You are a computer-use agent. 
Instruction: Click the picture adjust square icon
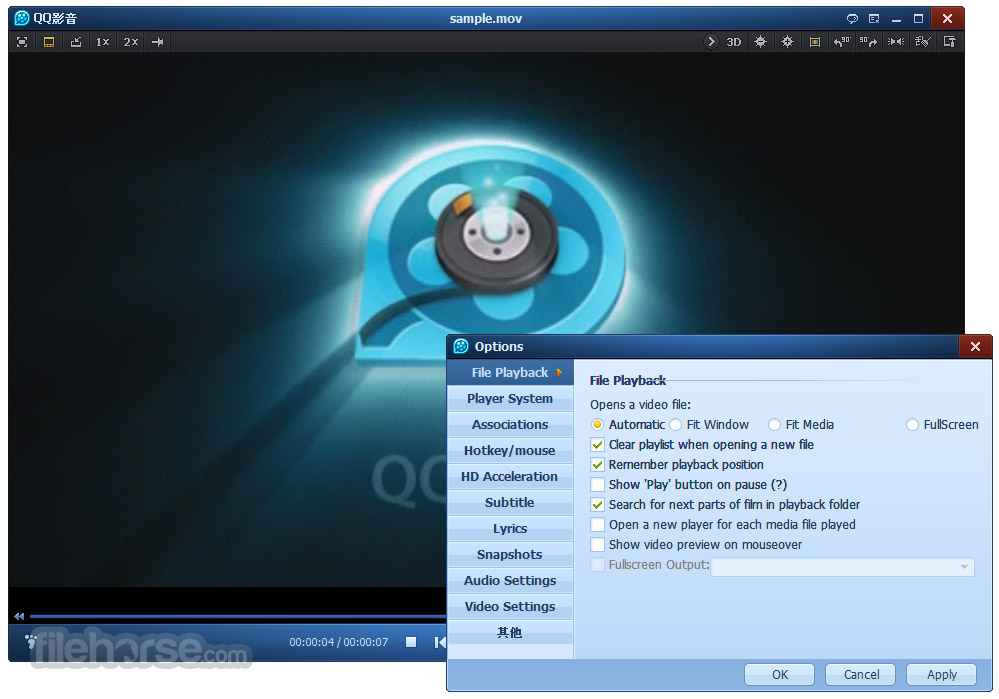[x=814, y=42]
